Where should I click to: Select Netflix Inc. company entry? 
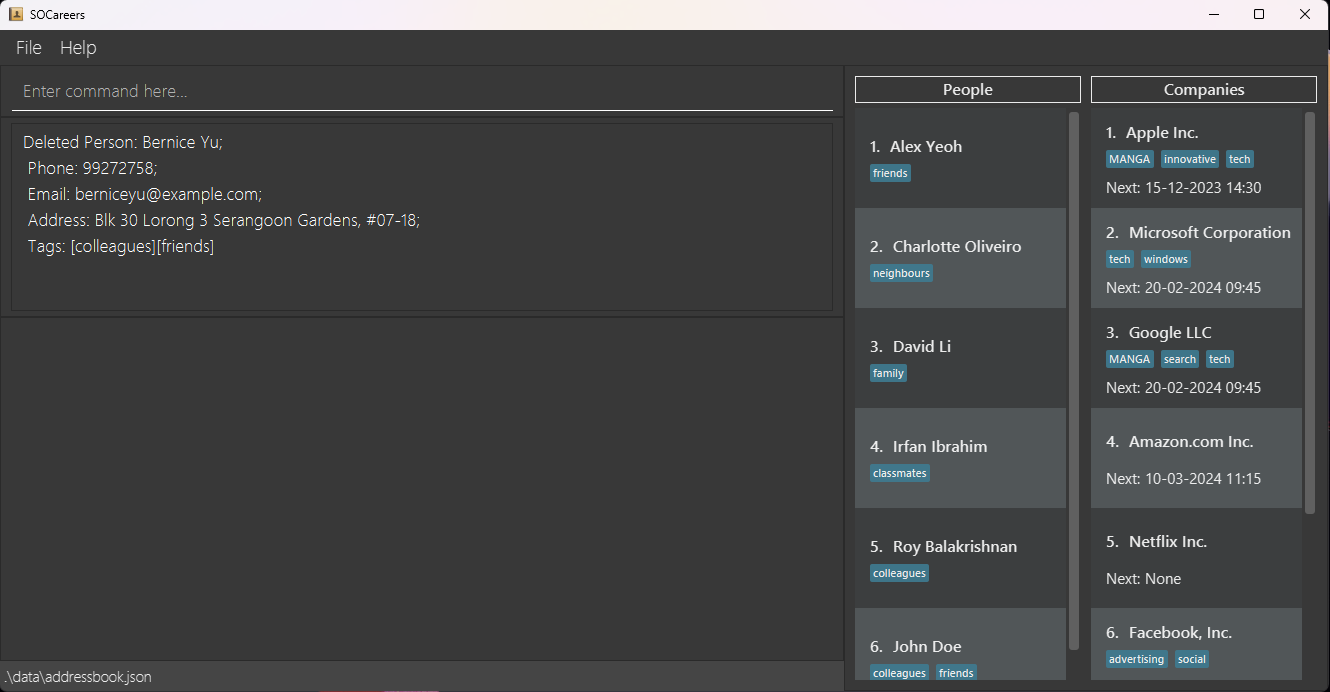1196,558
